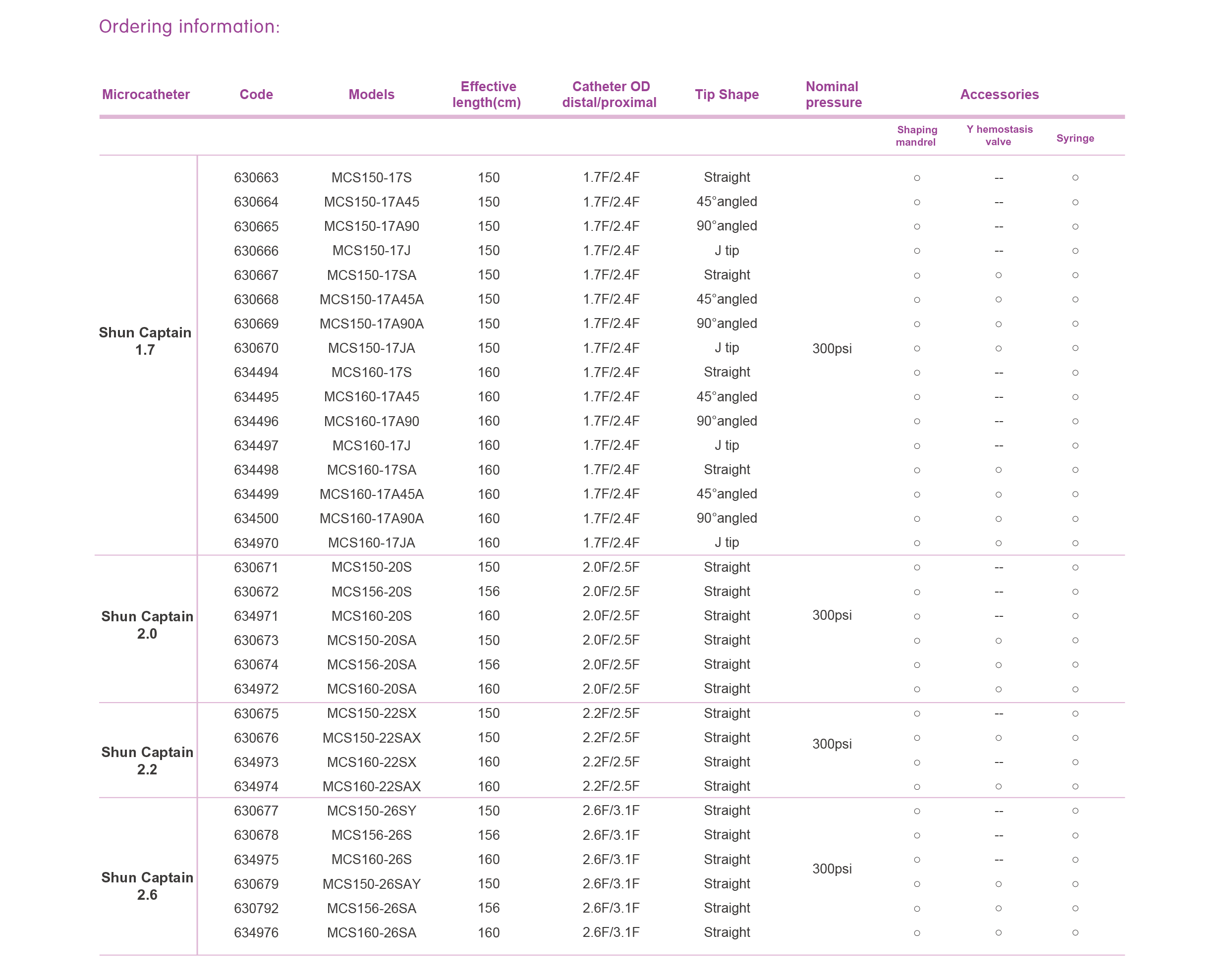Click syringe circle for code 630663

(x=1075, y=178)
